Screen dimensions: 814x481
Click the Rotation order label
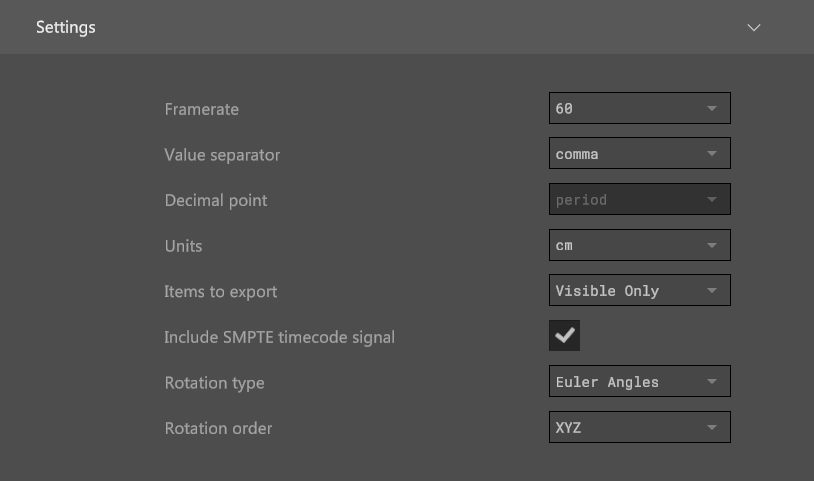218,428
